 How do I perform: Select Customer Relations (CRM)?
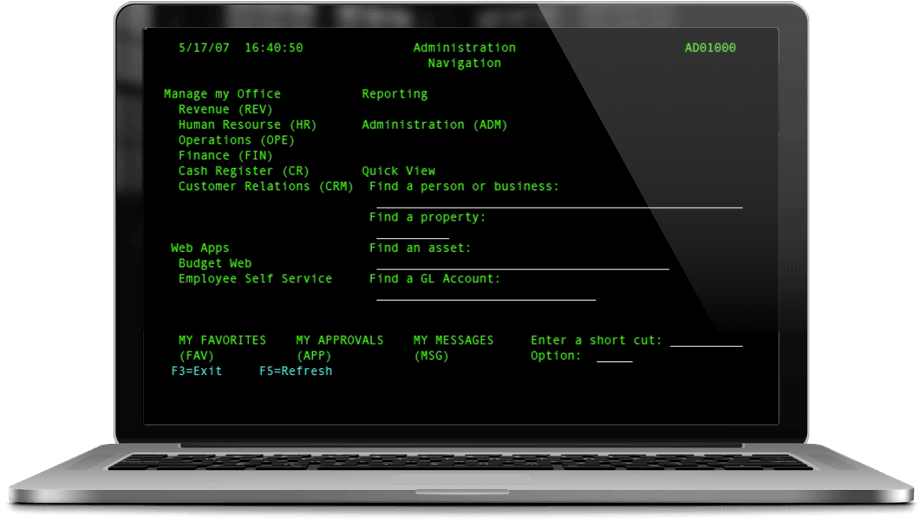click(x=258, y=187)
